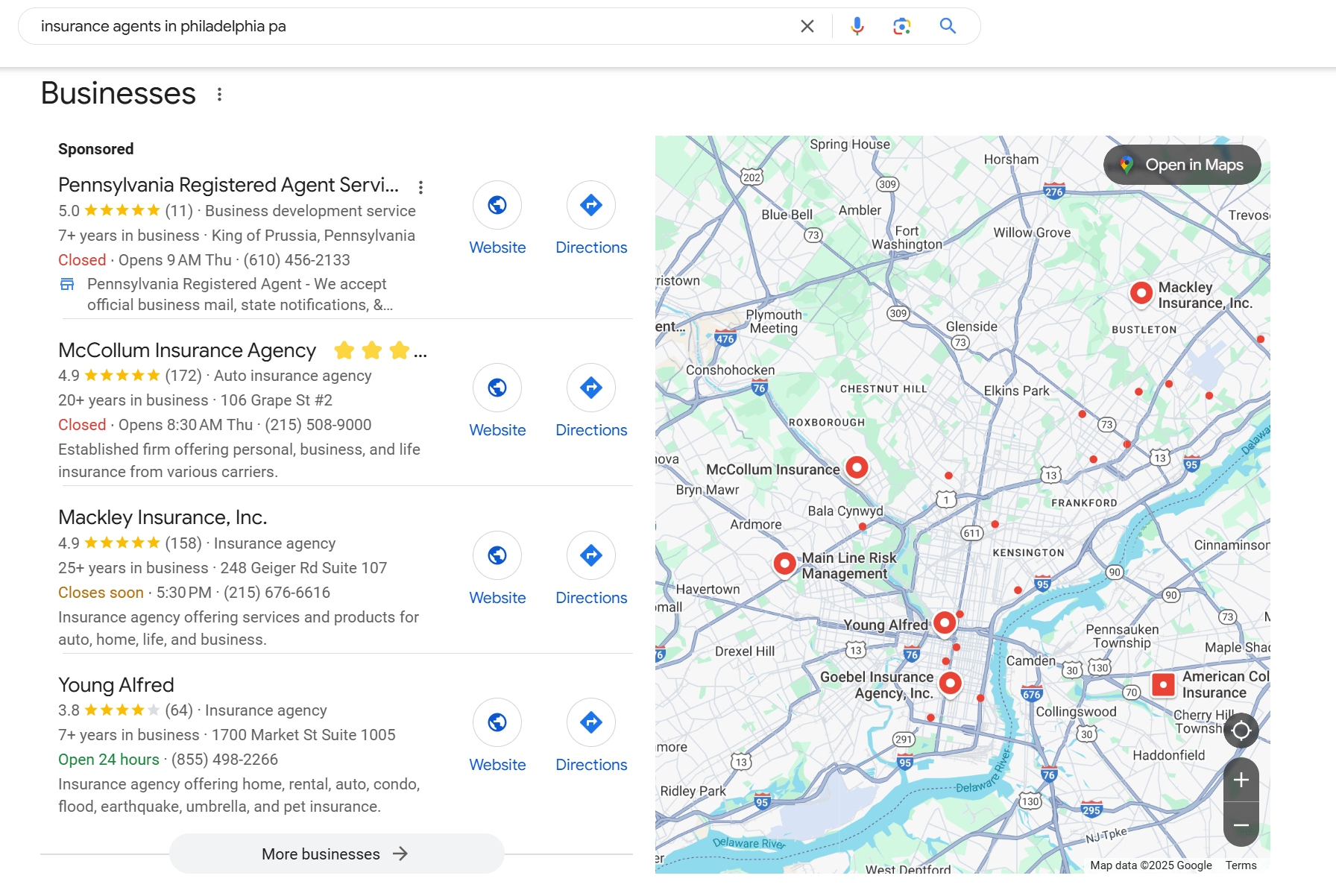Image resolution: width=1336 pixels, height=896 pixels.
Task: Click Open 24 hours text for Young Alfred
Action: point(109,760)
